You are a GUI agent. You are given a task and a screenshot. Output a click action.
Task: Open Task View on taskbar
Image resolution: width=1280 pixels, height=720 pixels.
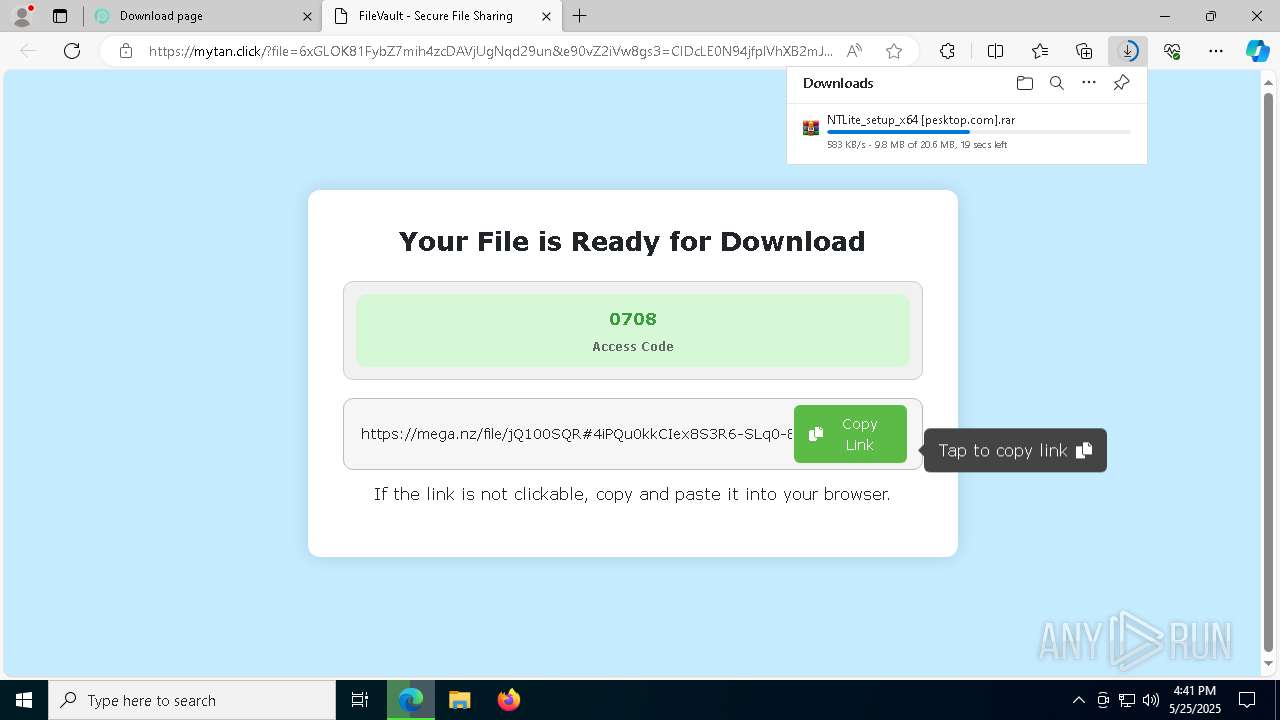[360, 700]
